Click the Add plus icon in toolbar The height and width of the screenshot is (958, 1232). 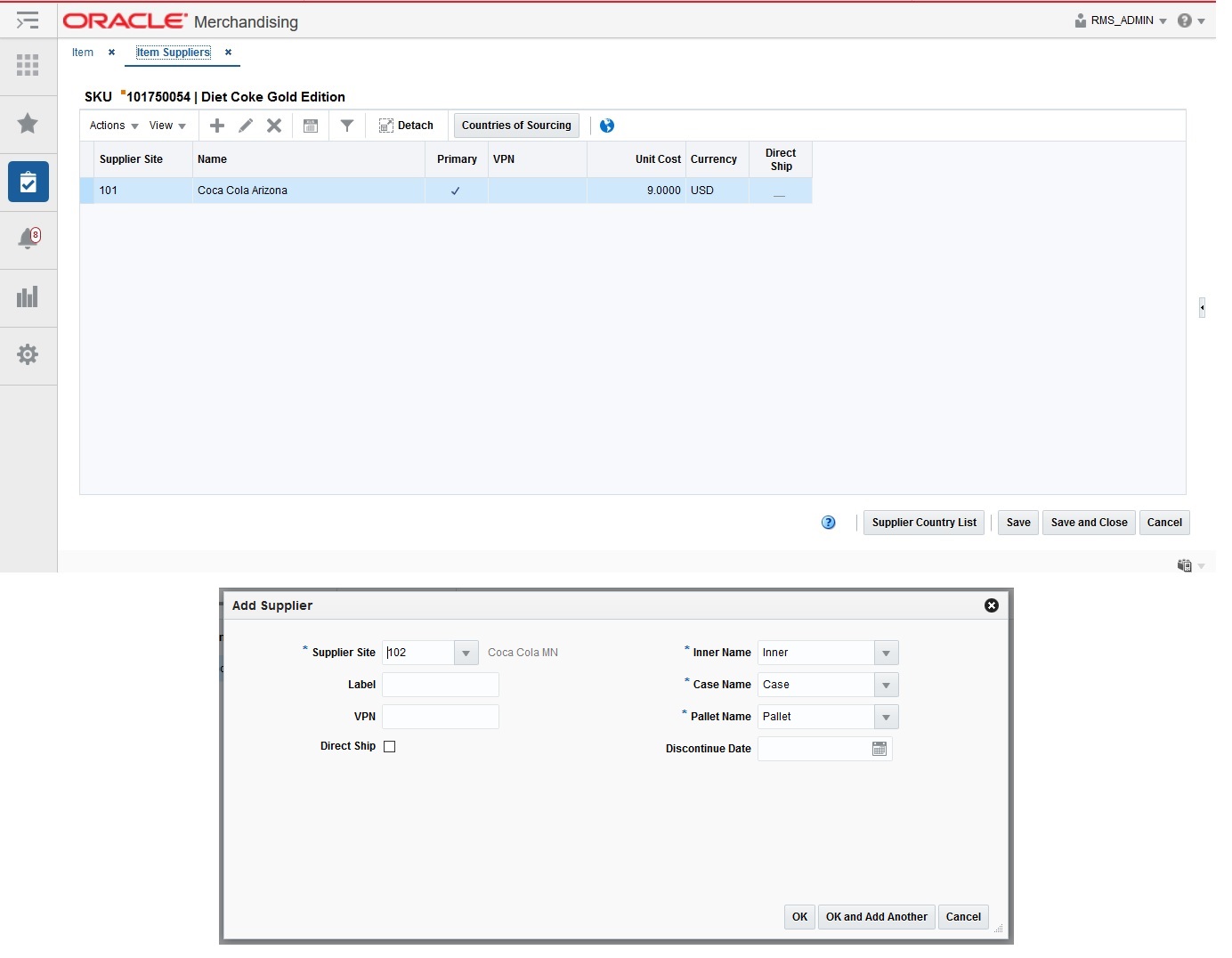click(216, 126)
